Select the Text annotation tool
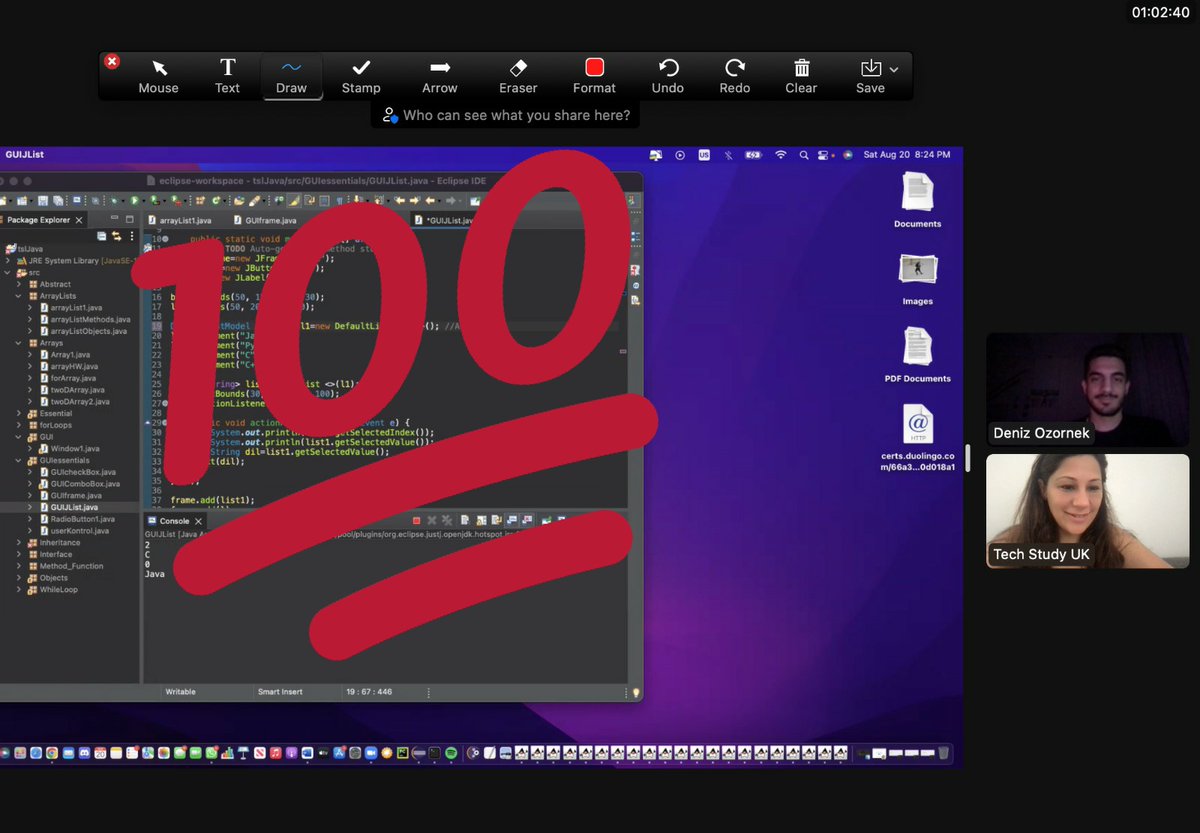This screenshot has width=1200, height=833. (x=227, y=75)
